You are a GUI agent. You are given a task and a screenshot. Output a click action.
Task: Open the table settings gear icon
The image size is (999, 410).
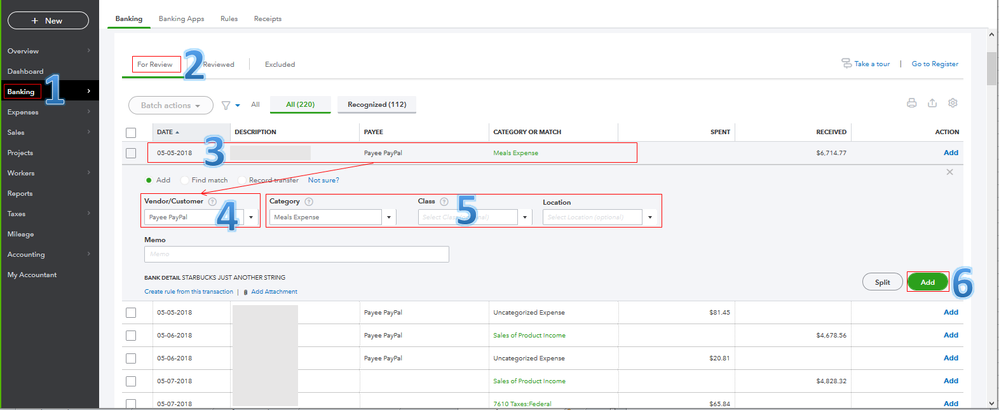[x=953, y=103]
